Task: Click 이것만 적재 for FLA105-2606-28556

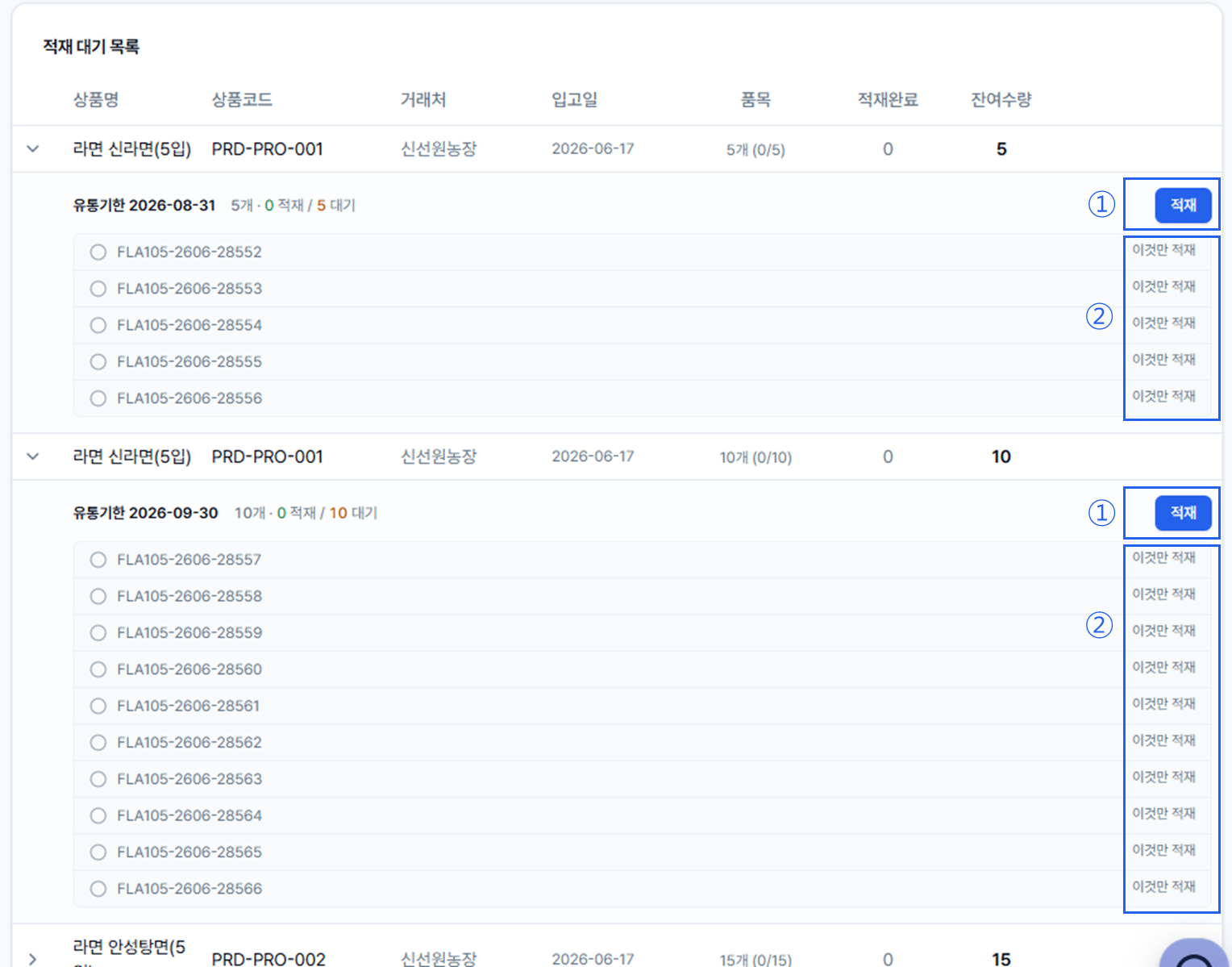Action: 1163,396
